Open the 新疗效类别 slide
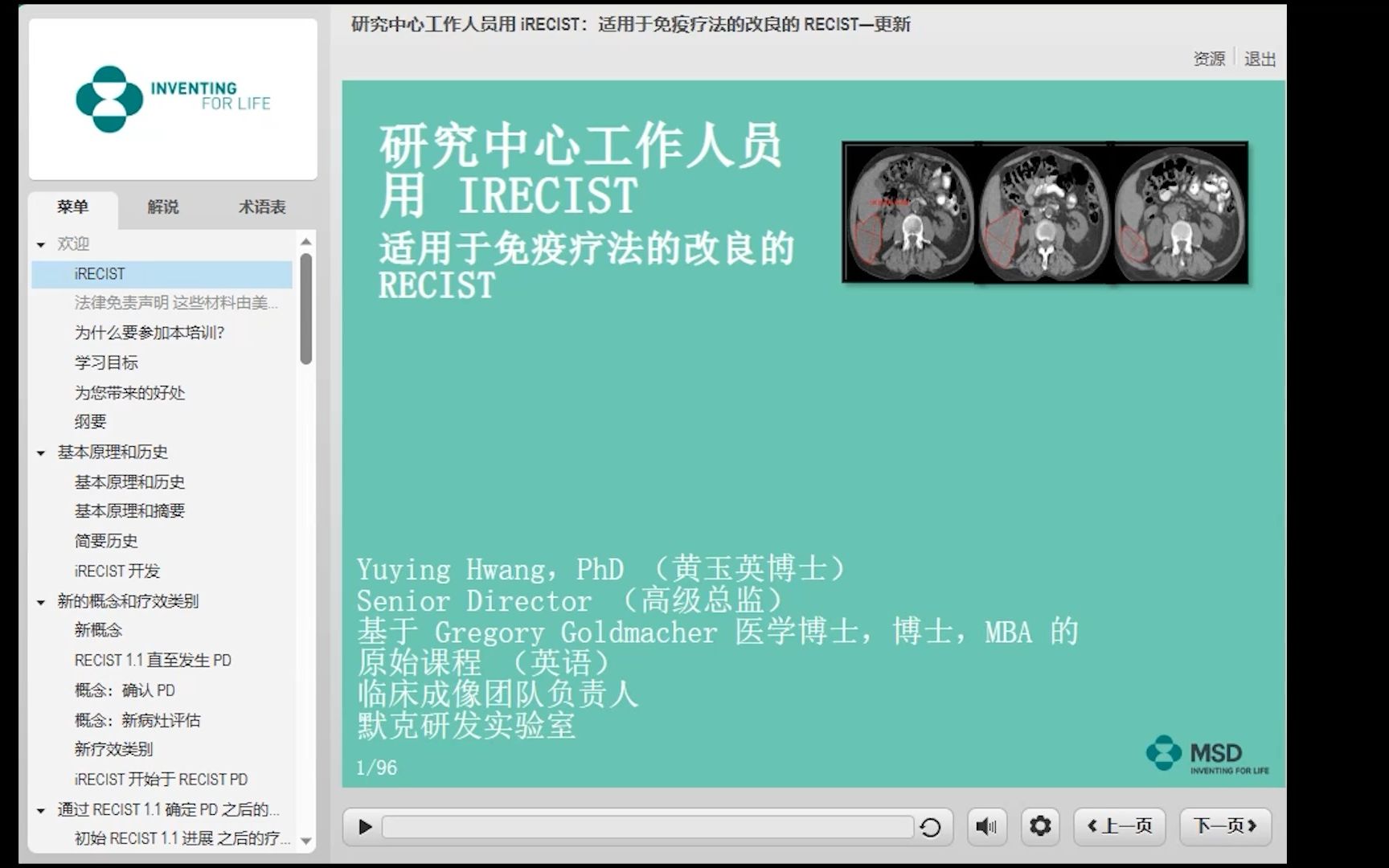Image resolution: width=1389 pixels, height=868 pixels. (113, 749)
